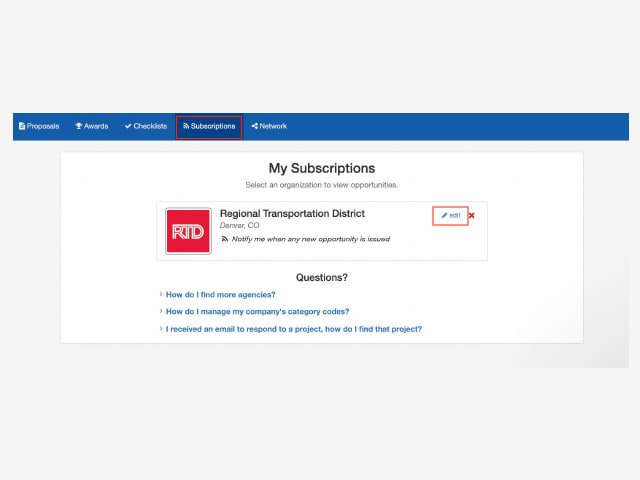Click the Proposals document icon
This screenshot has width=640, height=480.
click(22, 126)
